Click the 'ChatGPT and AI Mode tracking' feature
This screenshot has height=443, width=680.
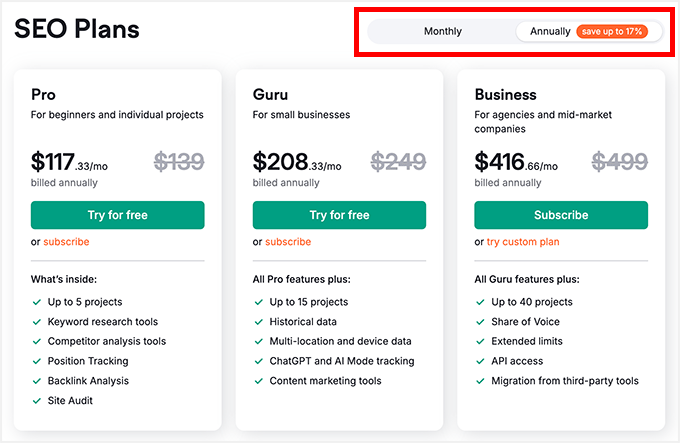click(x=341, y=361)
